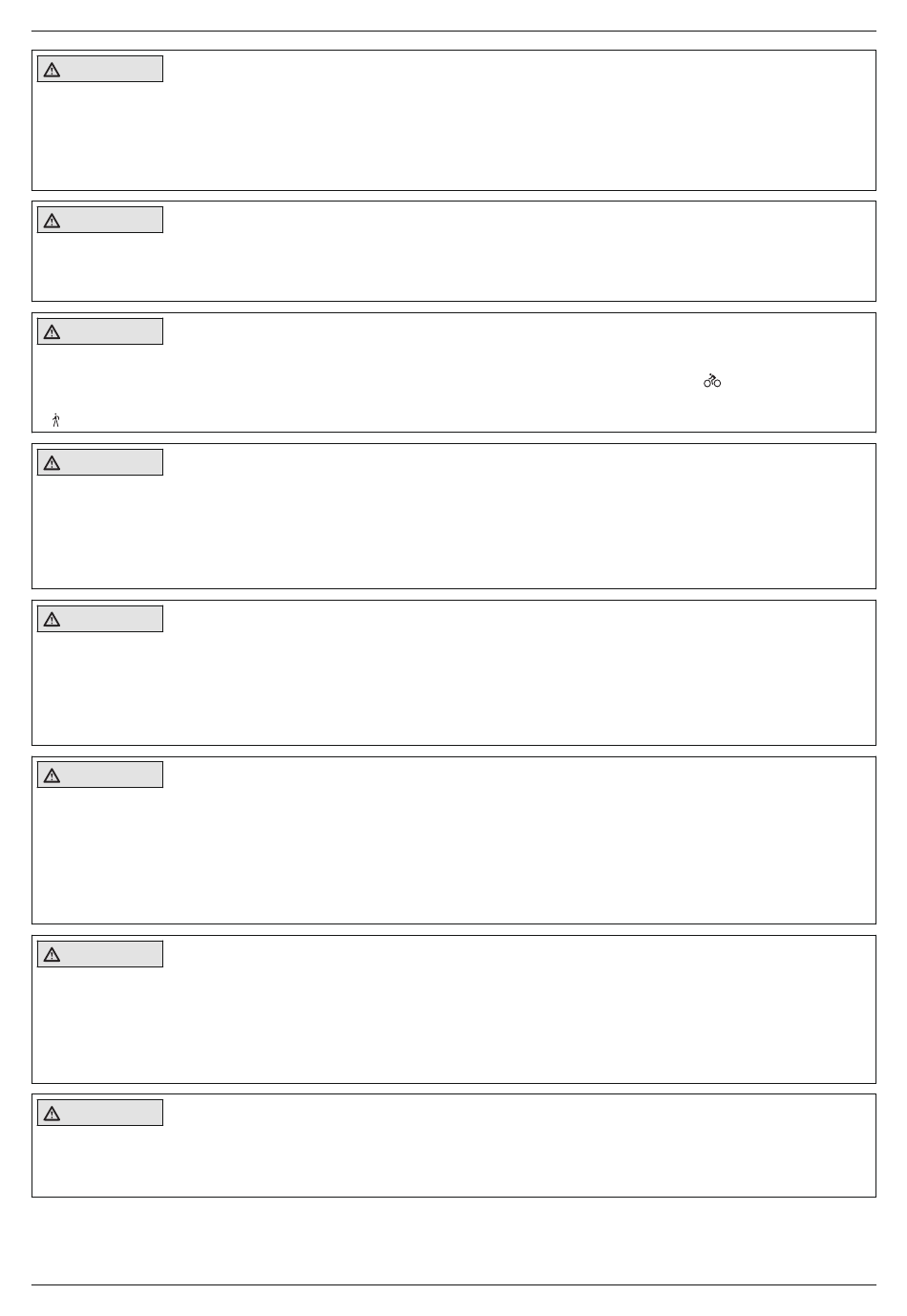Select the gray label of the sixth warning
Screen dimensions: 907x1316
(x=100, y=775)
